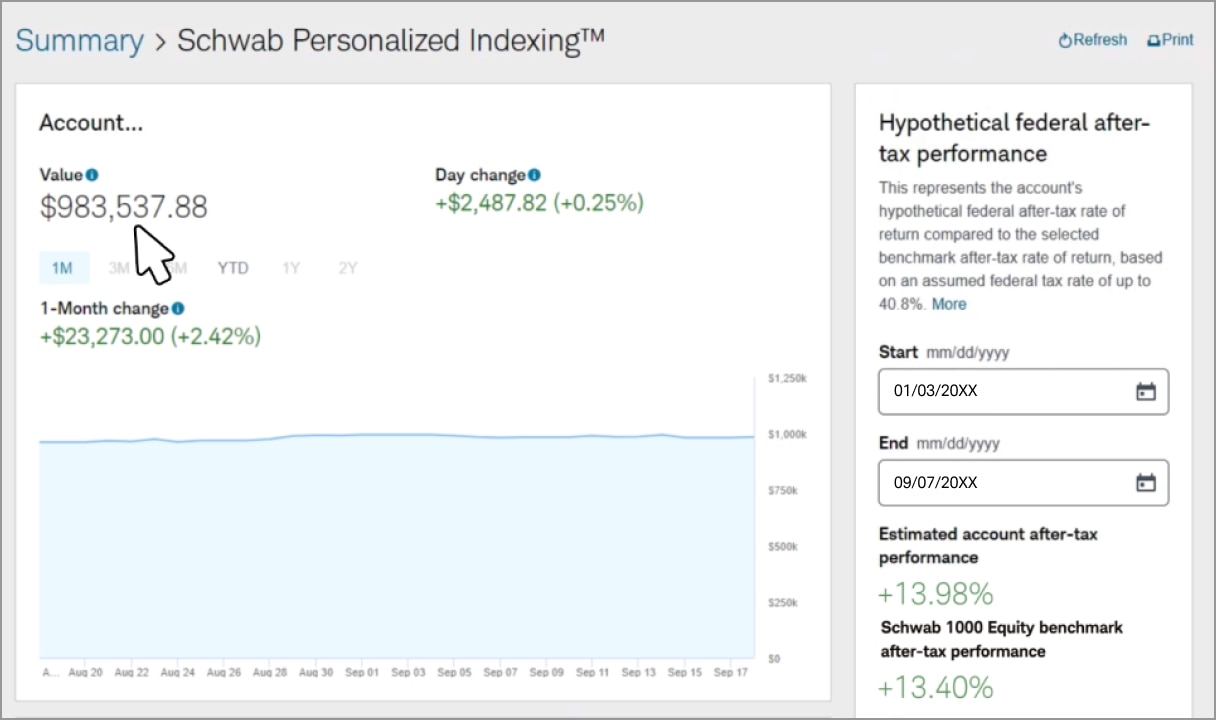The width and height of the screenshot is (1216, 720).
Task: Select the 1M time range tab
Action: pos(63,268)
